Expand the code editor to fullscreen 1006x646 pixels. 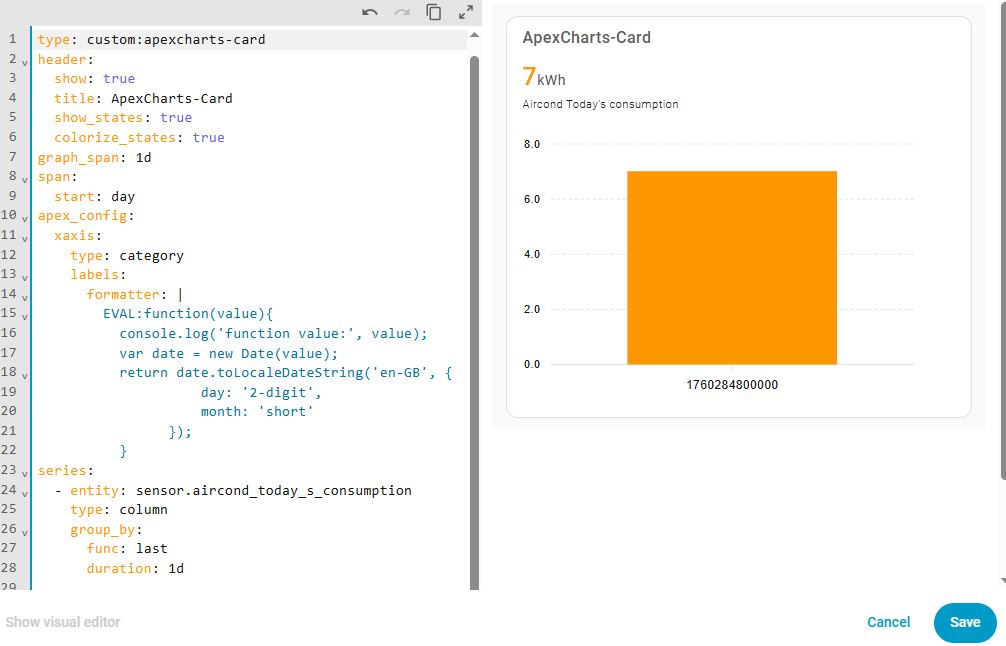coord(466,12)
